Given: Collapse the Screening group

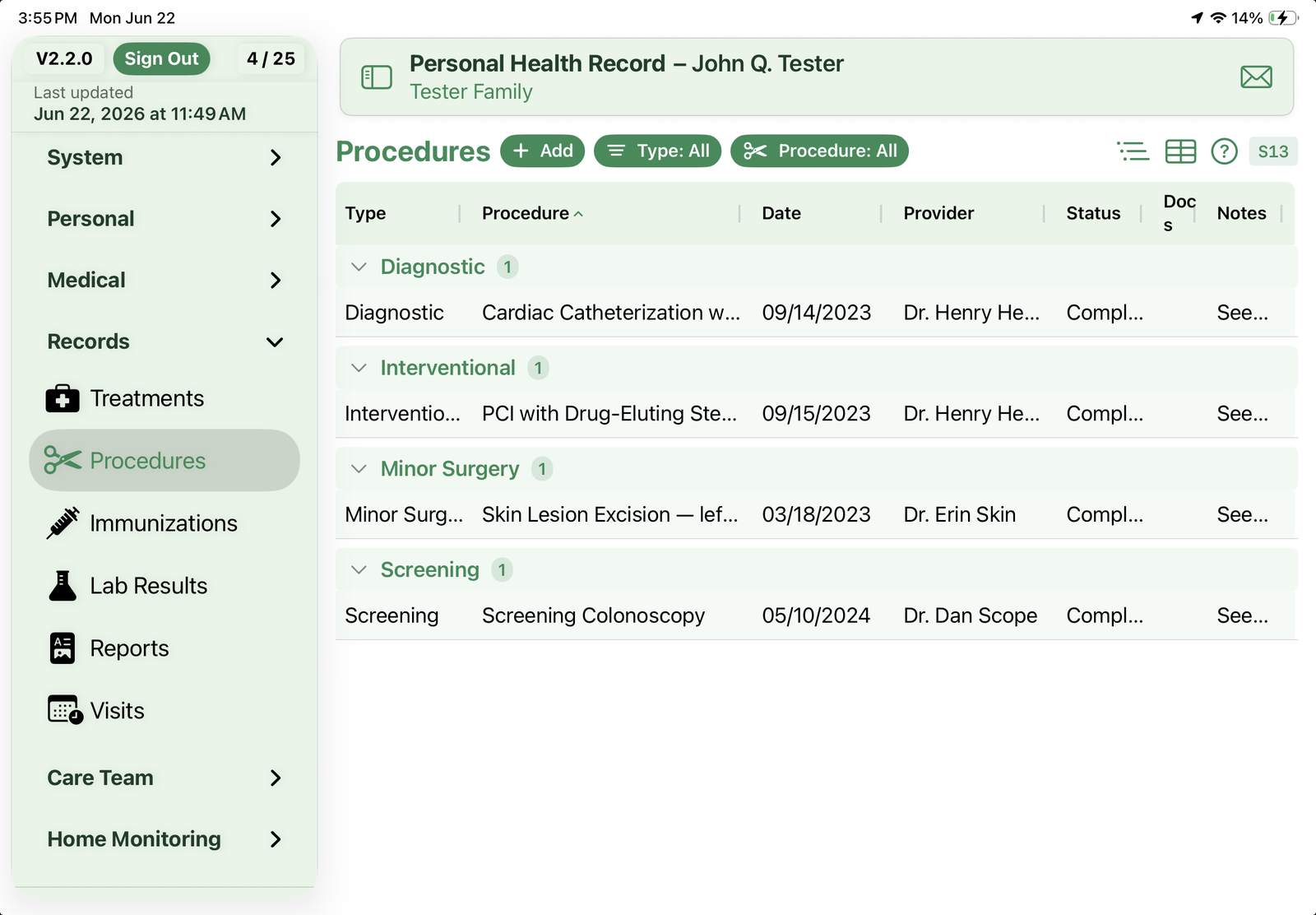Looking at the screenshot, I should 359,569.
